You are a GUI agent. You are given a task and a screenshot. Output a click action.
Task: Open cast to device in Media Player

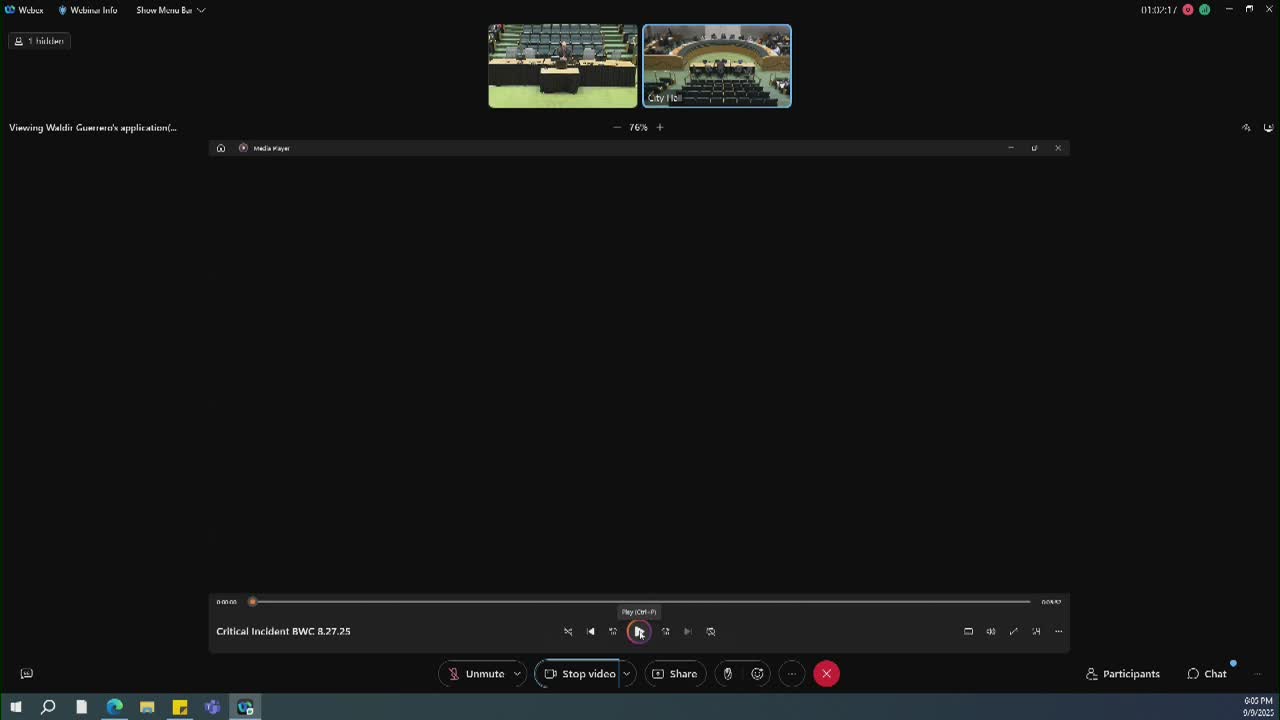click(968, 631)
